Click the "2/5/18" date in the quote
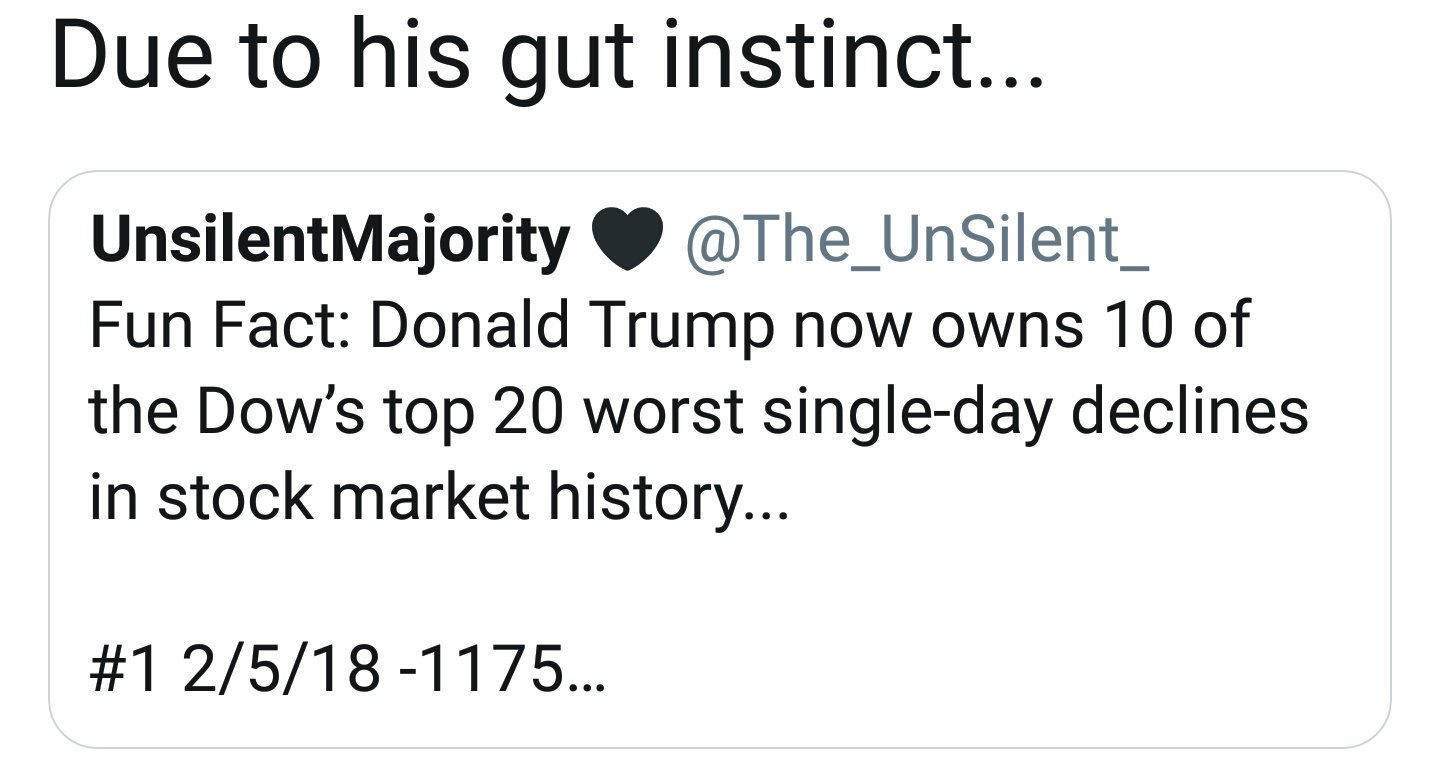 pyautogui.click(x=281, y=670)
